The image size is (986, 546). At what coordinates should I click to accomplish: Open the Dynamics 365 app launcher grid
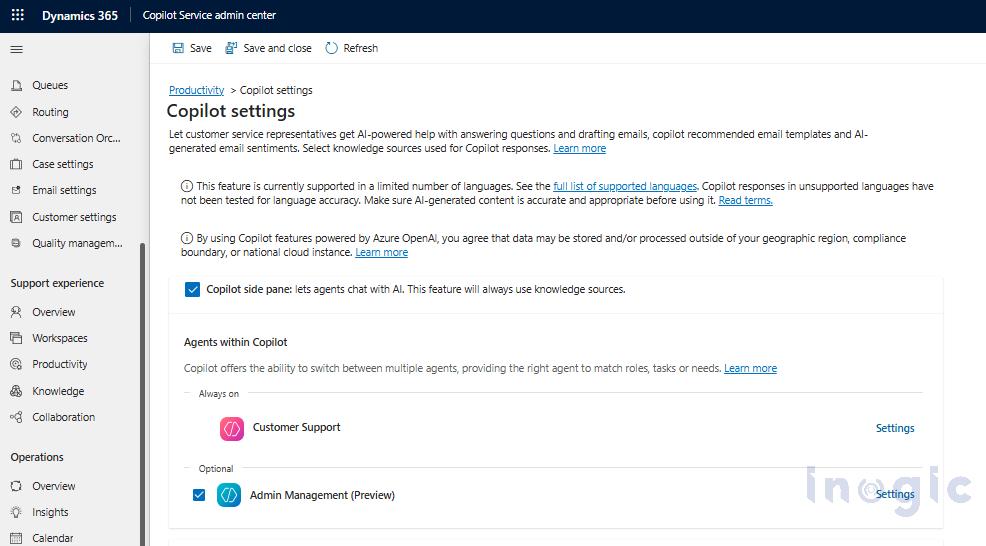coord(18,15)
